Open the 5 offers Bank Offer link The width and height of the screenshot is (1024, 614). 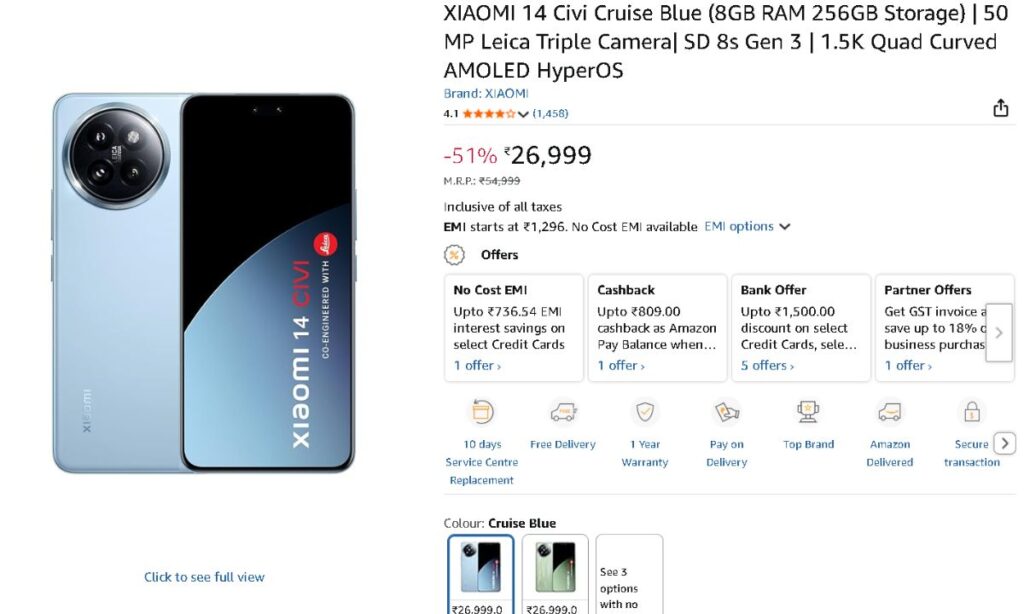[x=767, y=366]
